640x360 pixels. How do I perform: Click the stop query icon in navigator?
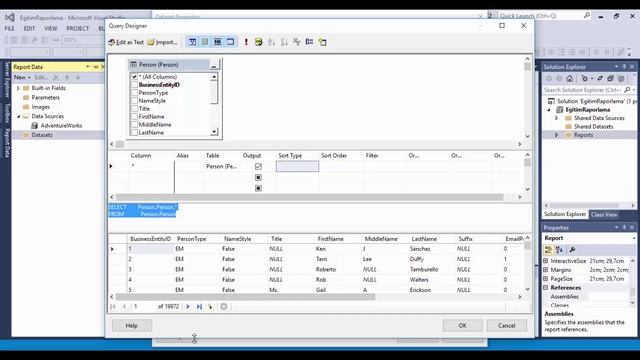224,307
